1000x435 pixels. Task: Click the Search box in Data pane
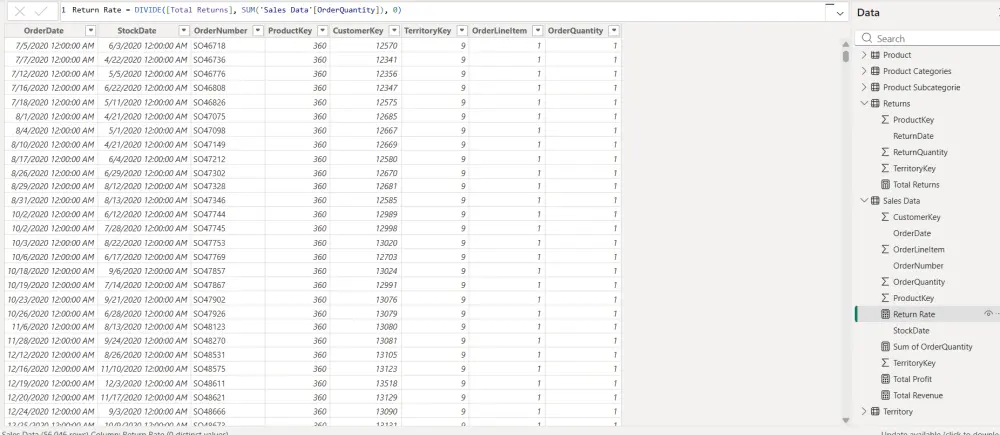click(928, 38)
